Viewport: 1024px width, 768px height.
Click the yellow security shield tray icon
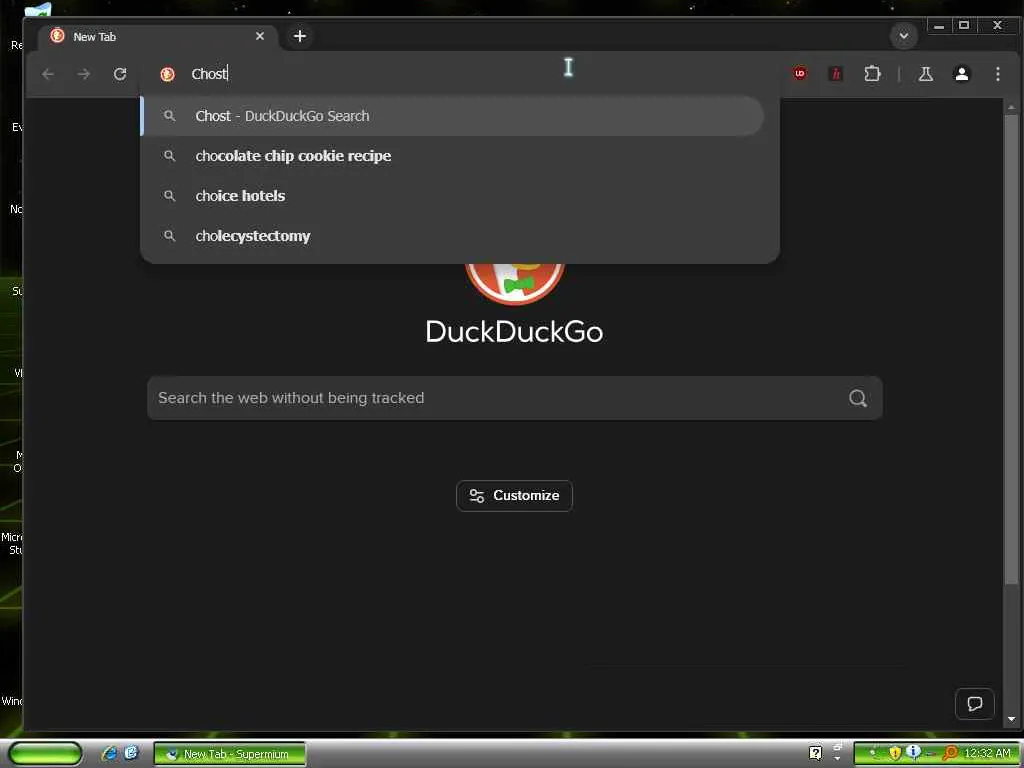pos(895,754)
